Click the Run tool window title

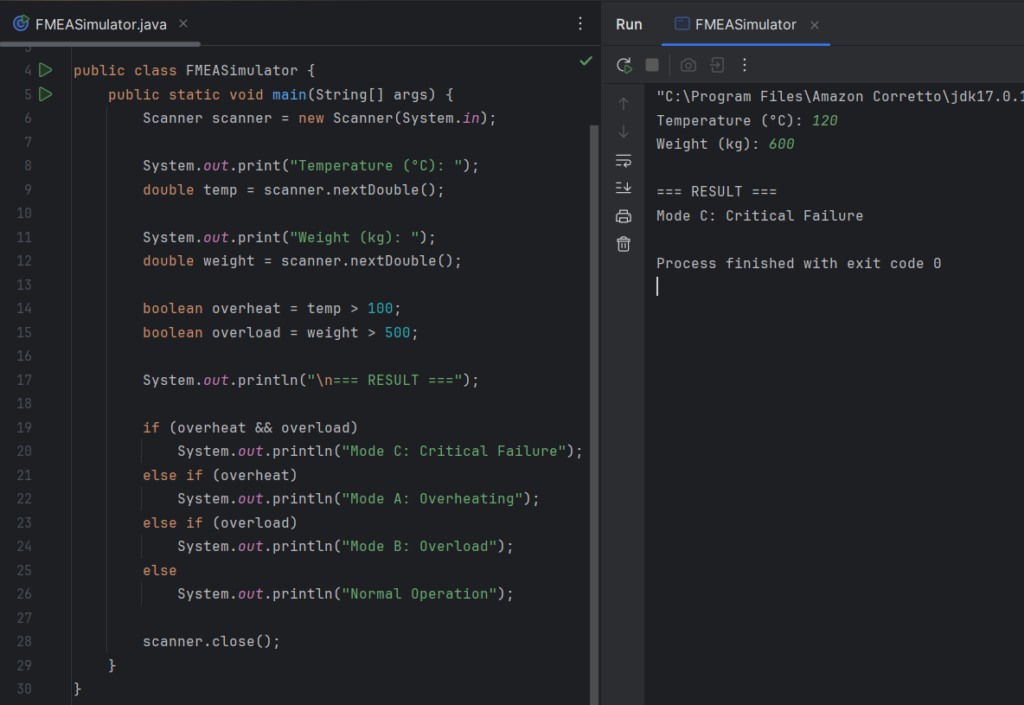629,24
